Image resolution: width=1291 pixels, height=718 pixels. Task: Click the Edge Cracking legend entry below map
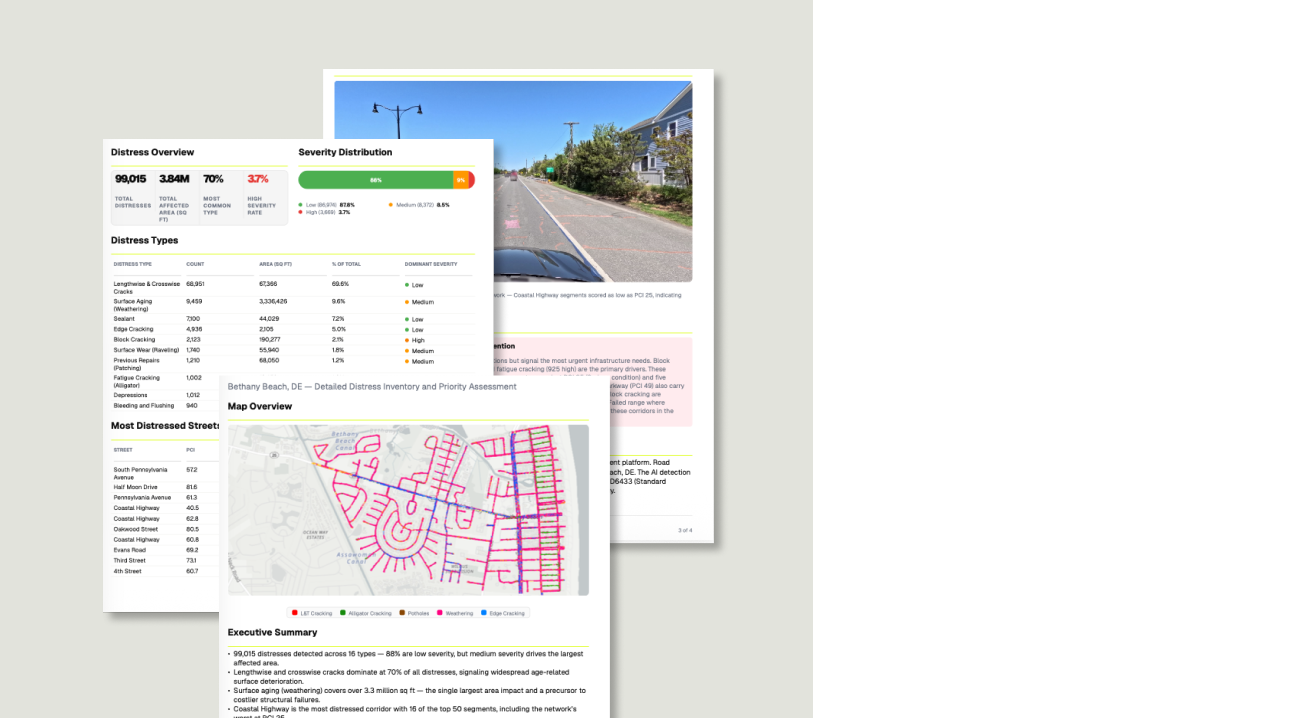(502, 613)
